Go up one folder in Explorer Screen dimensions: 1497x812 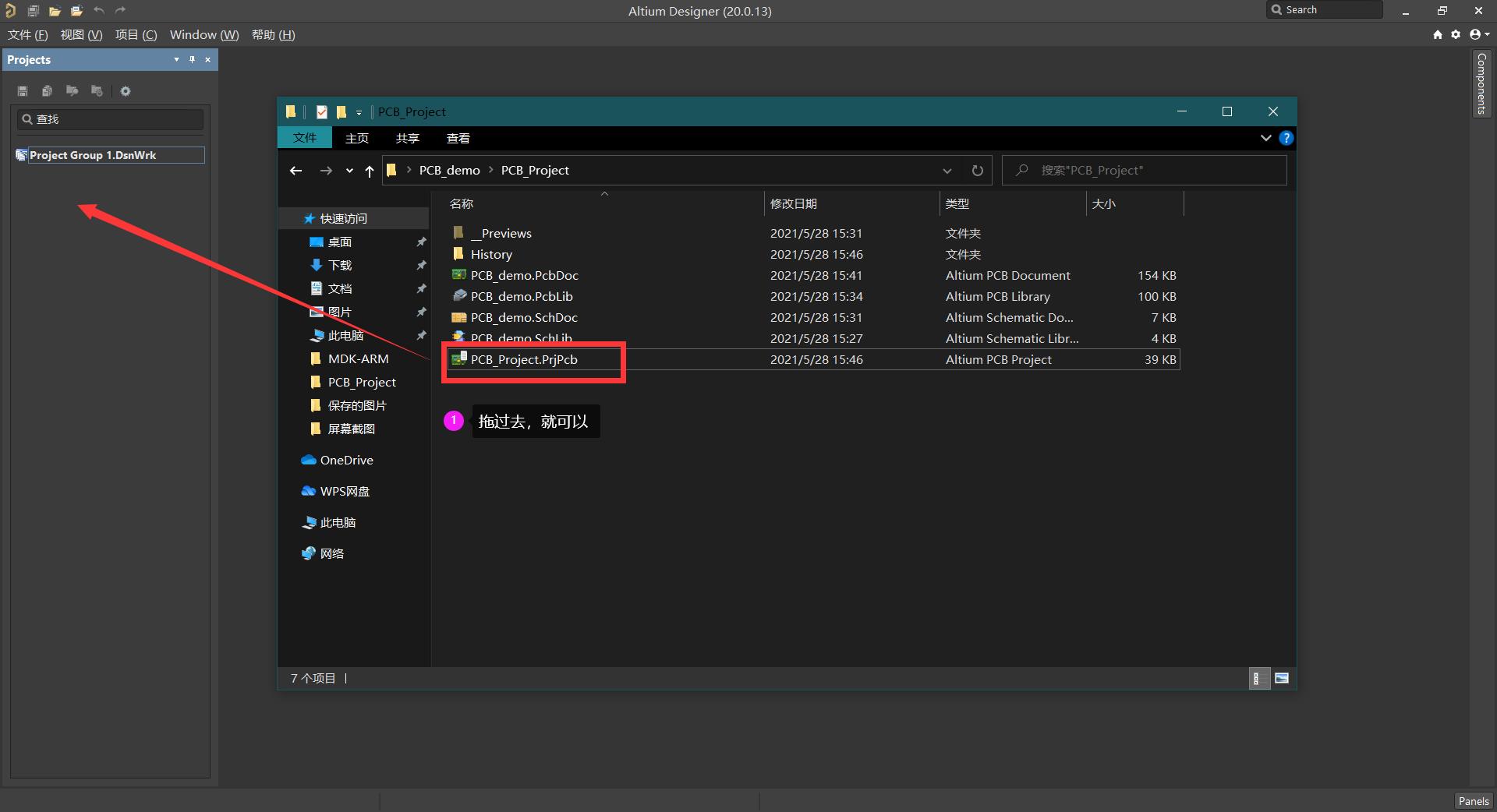[x=370, y=171]
